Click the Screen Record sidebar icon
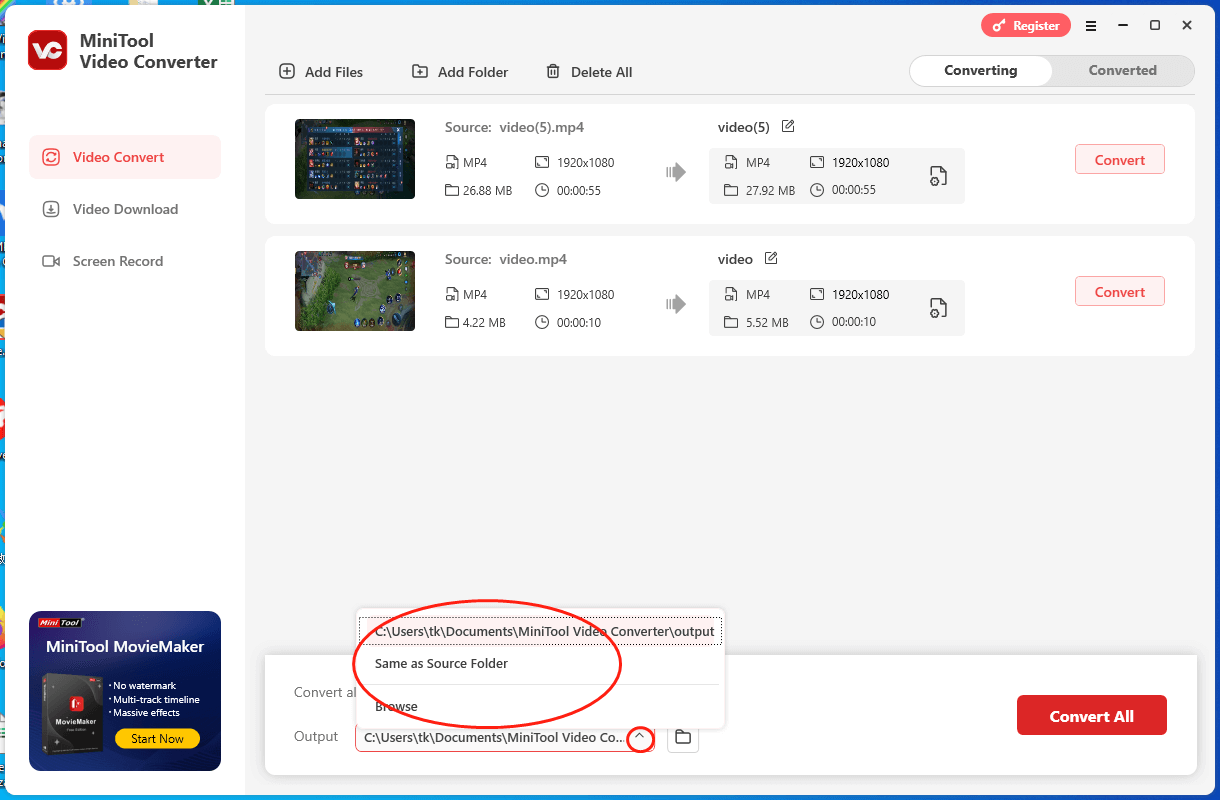 [51, 261]
